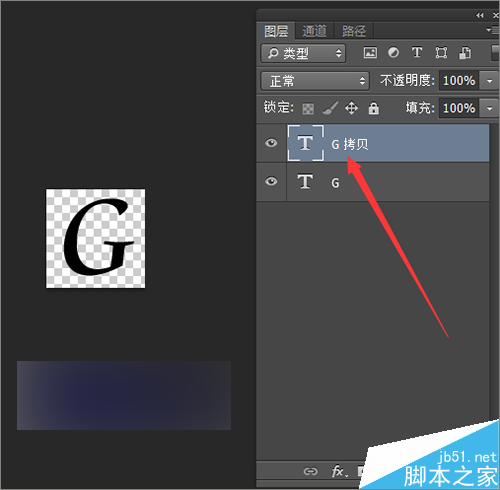Screen dimensions: 500x490
Task: Collapse the panel with the double-arrow icon
Action: pos(480,15)
